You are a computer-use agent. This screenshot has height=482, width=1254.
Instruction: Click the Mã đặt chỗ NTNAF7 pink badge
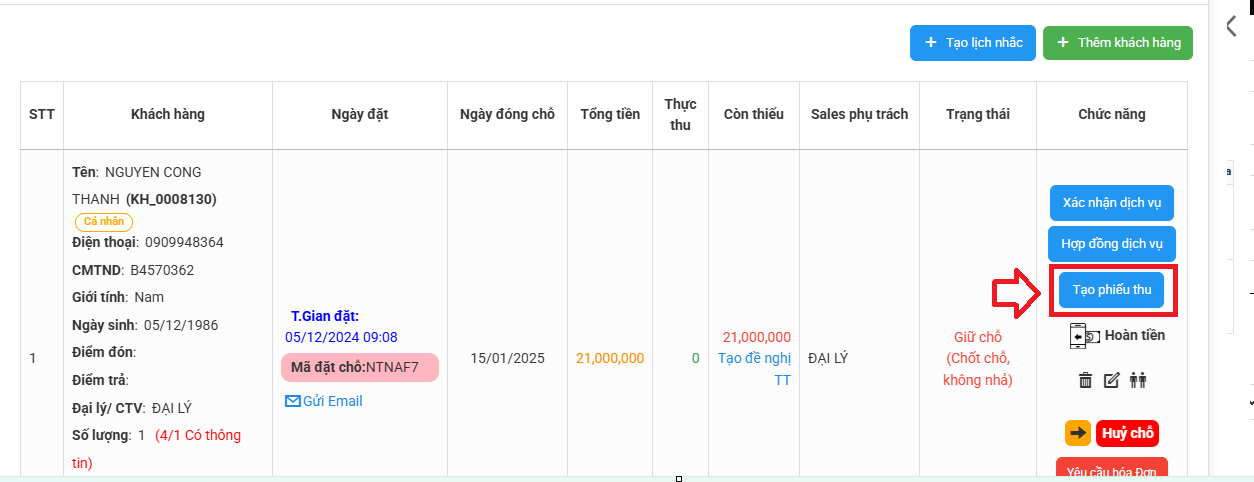[x=360, y=368]
